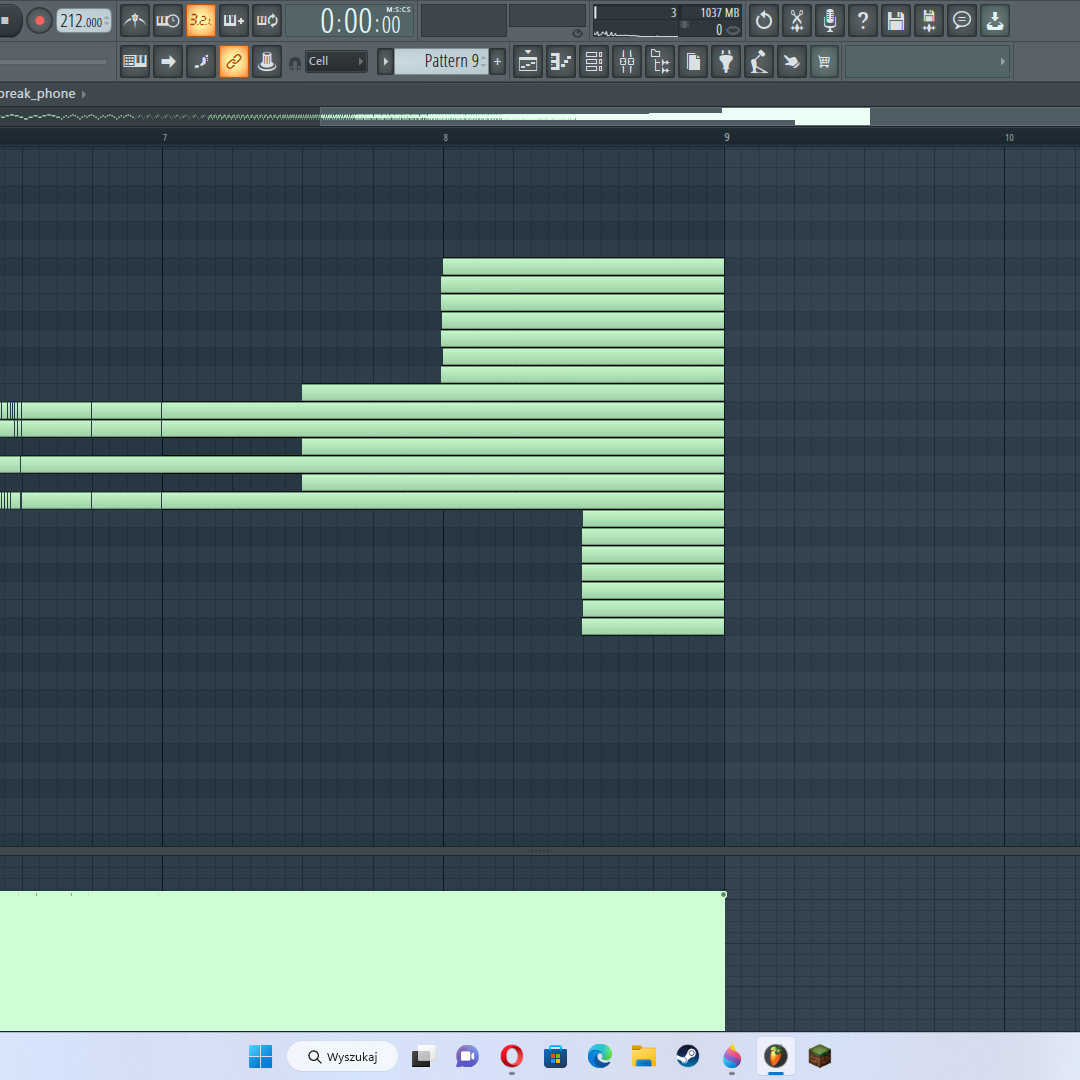Image resolution: width=1080 pixels, height=1080 pixels.
Task: Add a new pattern with plus button
Action: coord(498,62)
